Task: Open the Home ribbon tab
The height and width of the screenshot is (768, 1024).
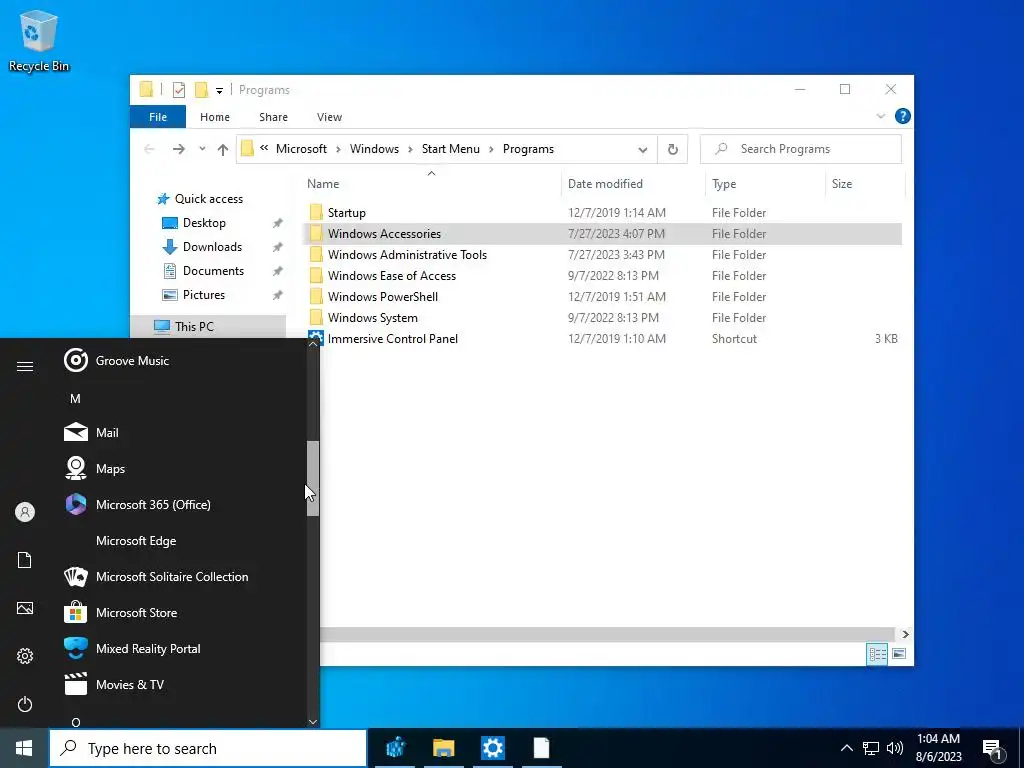Action: pyautogui.click(x=215, y=117)
